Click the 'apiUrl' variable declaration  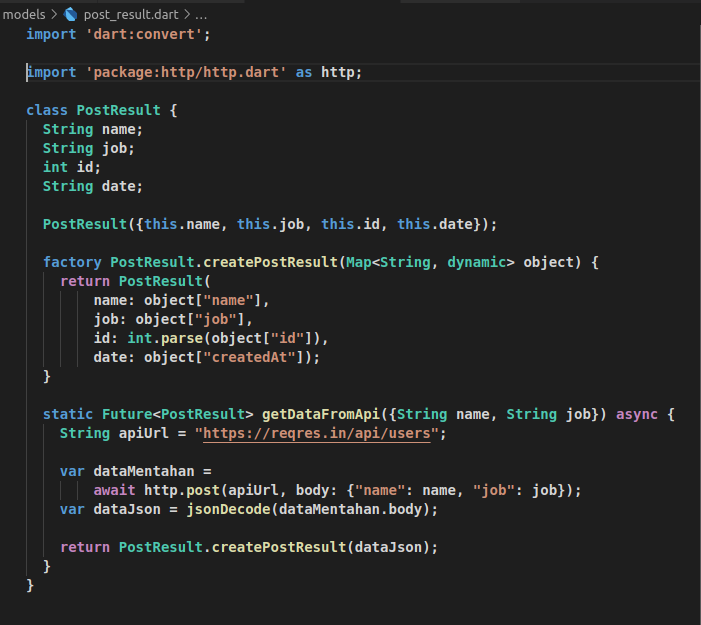(x=144, y=433)
